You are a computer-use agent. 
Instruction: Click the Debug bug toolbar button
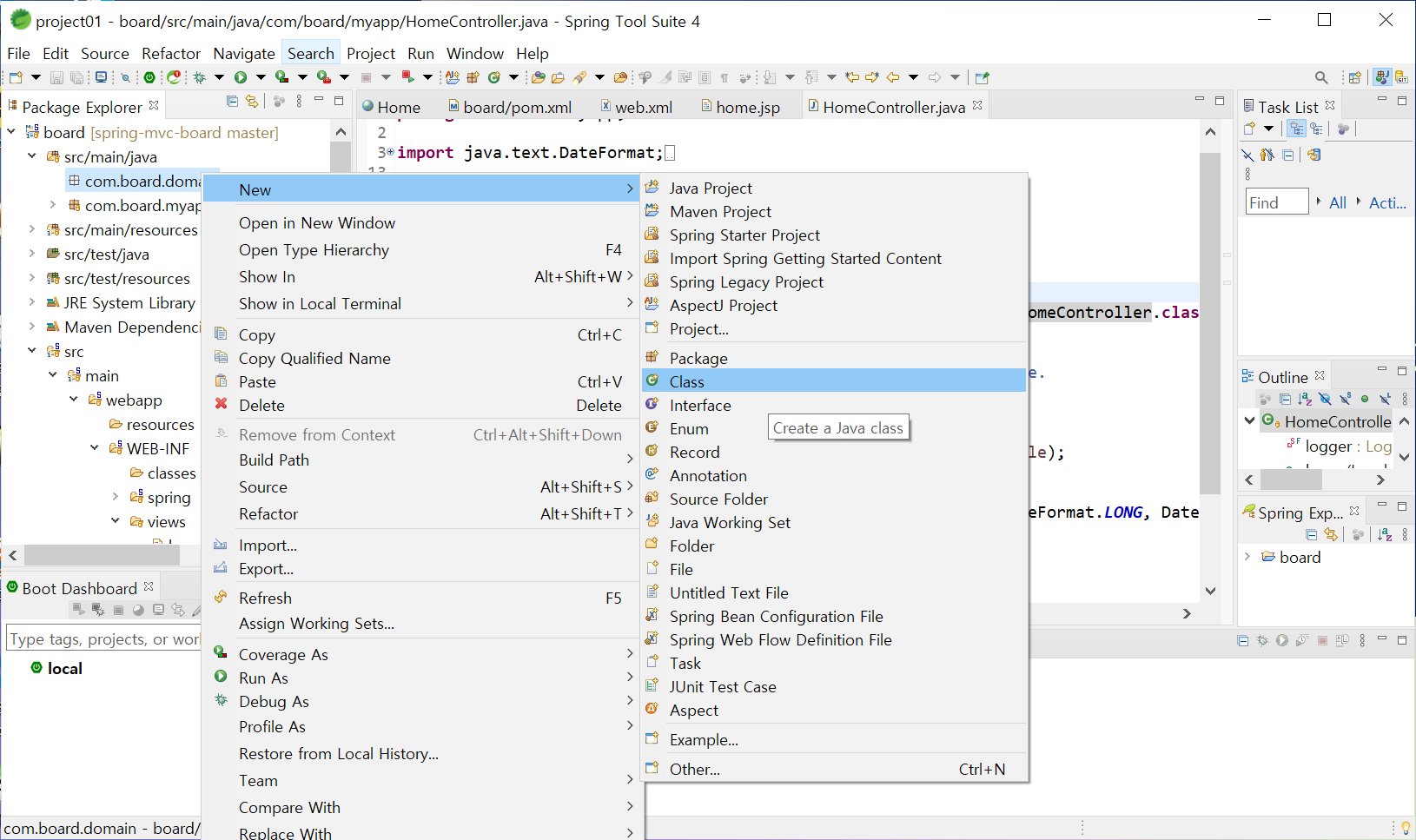pos(200,77)
